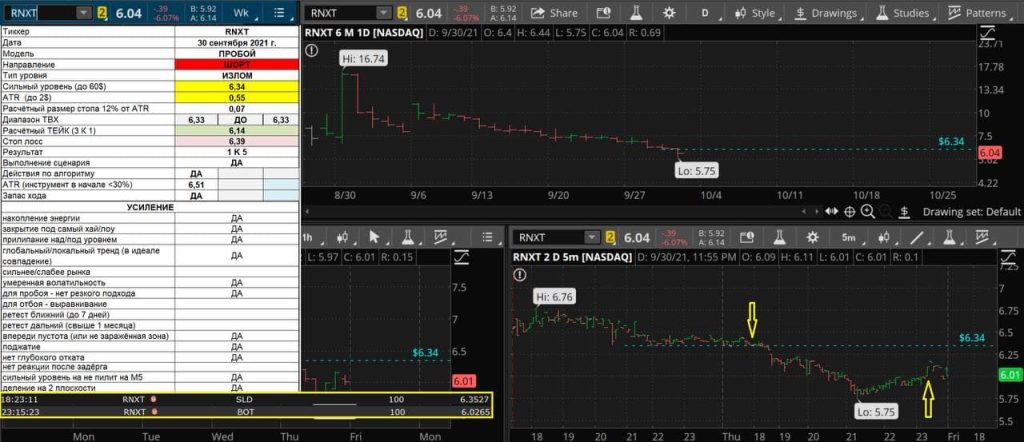Toggle price scale icon on daily chart axis
The width and height of the screenshot is (1024, 442).
pyautogui.click(x=987, y=33)
